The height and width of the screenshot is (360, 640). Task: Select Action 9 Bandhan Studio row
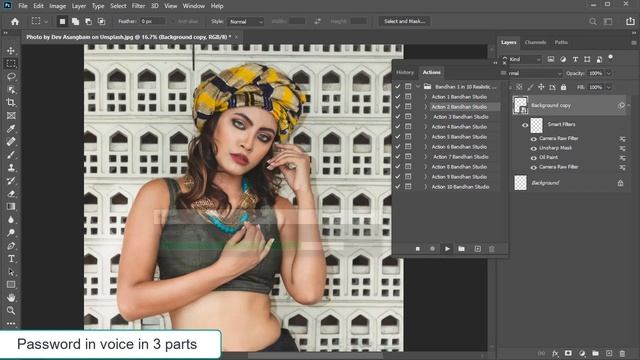pyautogui.click(x=459, y=177)
